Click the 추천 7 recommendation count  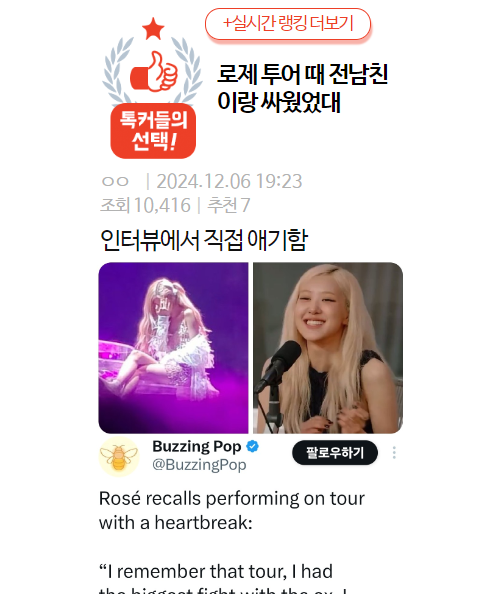(228, 205)
